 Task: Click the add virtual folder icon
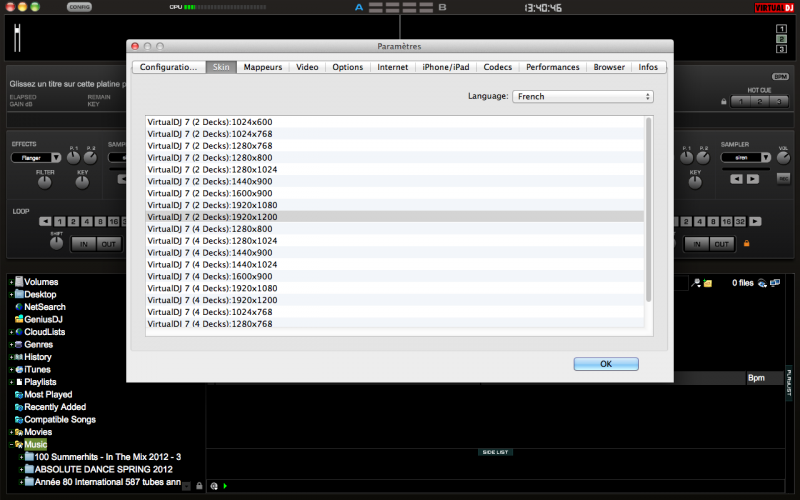click(x=708, y=283)
